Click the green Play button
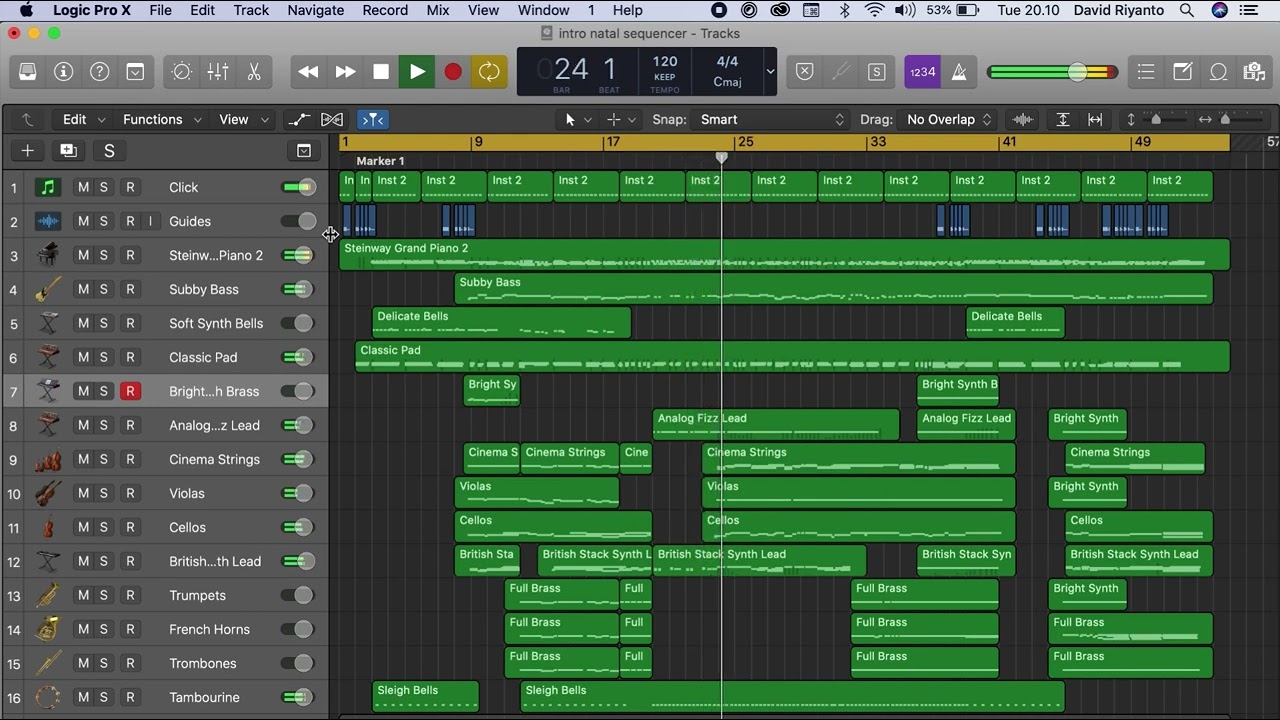 point(417,72)
